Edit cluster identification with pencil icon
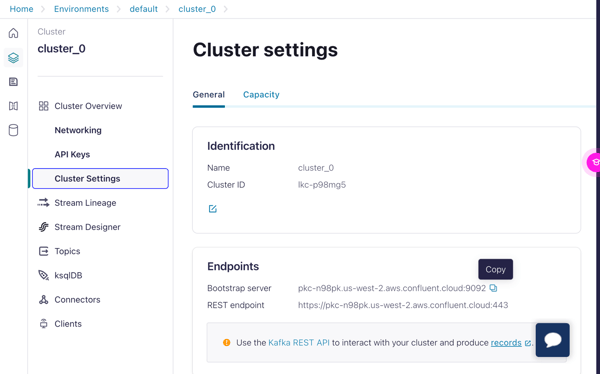Screen dimensions: 600x374 [213, 209]
